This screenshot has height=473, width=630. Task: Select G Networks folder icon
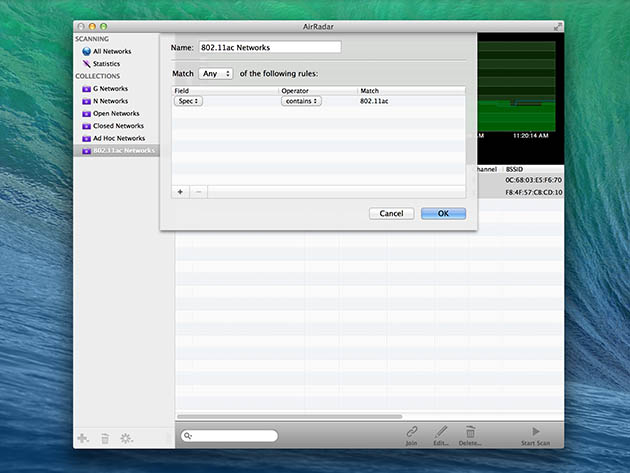86,89
